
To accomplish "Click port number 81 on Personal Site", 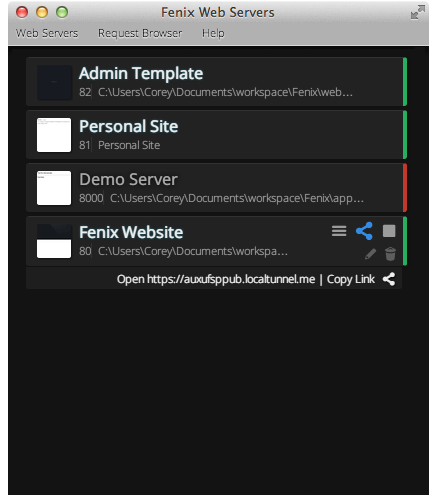I will tap(85, 145).
